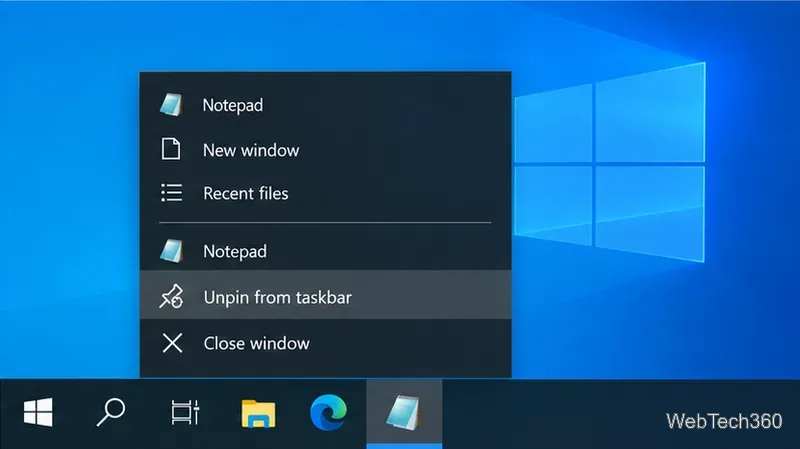The image size is (800, 449).
Task: Choose New window in the jump list
Action: pyautogui.click(x=326, y=150)
